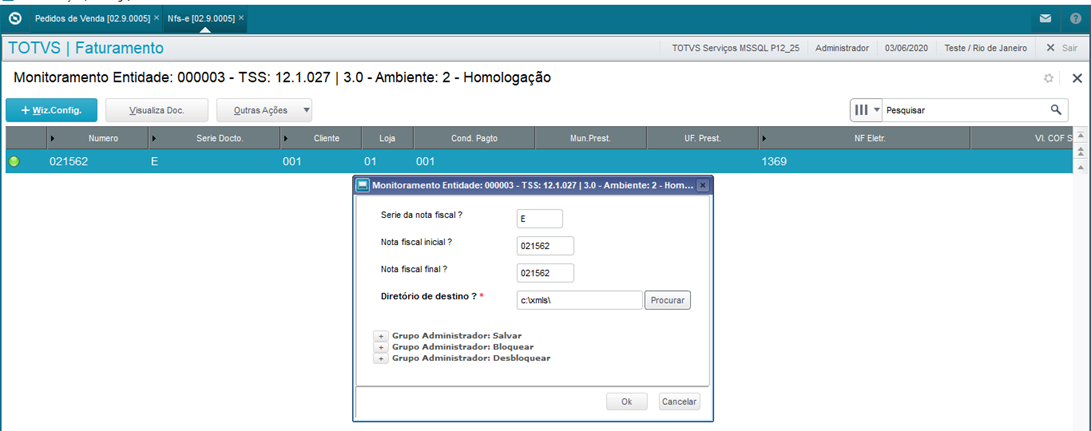The width and height of the screenshot is (1091, 431).
Task: Click the search magnifier icon
Action: tap(1056, 109)
